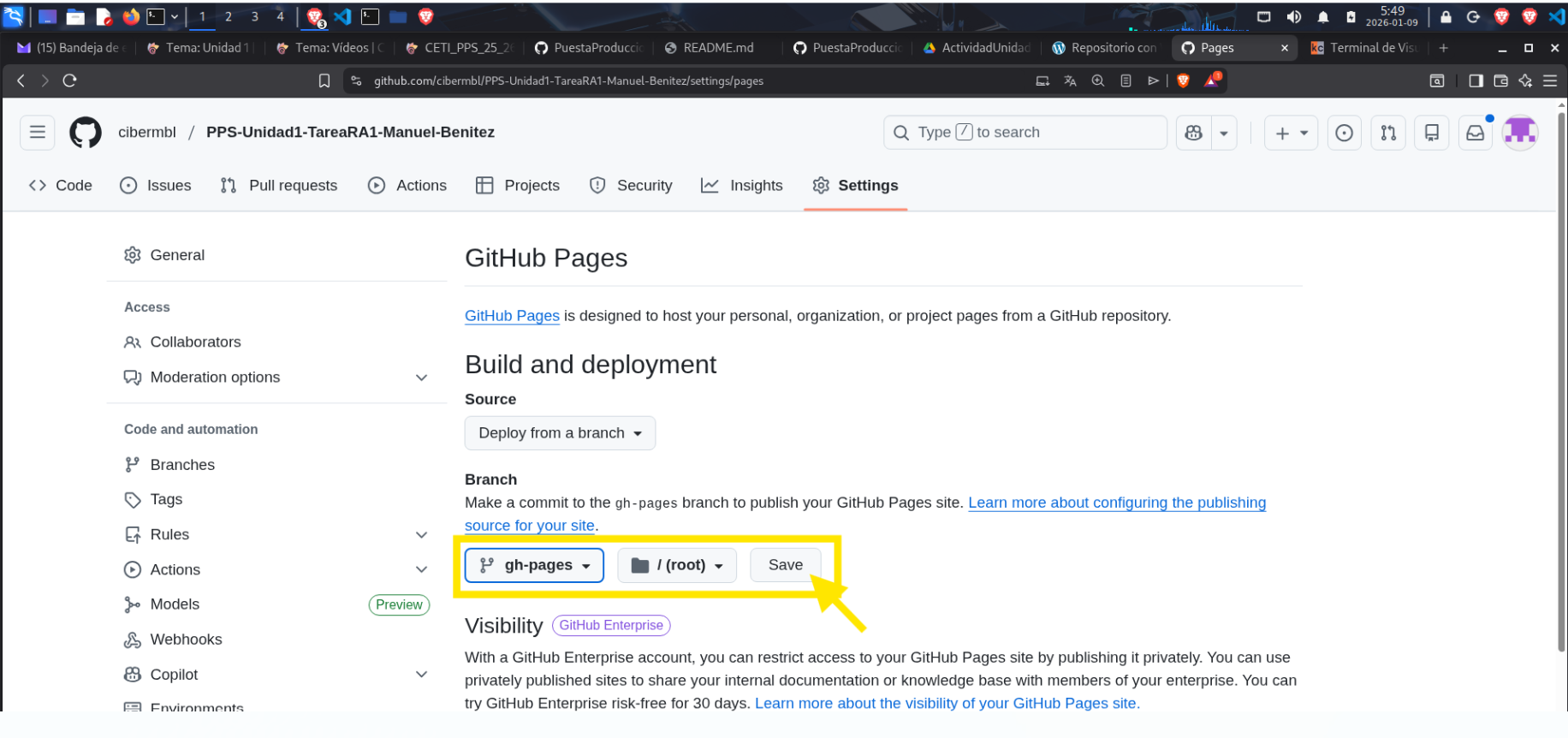Open the Kali applications menu dragon icon
The height and width of the screenshot is (738, 1568).
[x=13, y=16]
